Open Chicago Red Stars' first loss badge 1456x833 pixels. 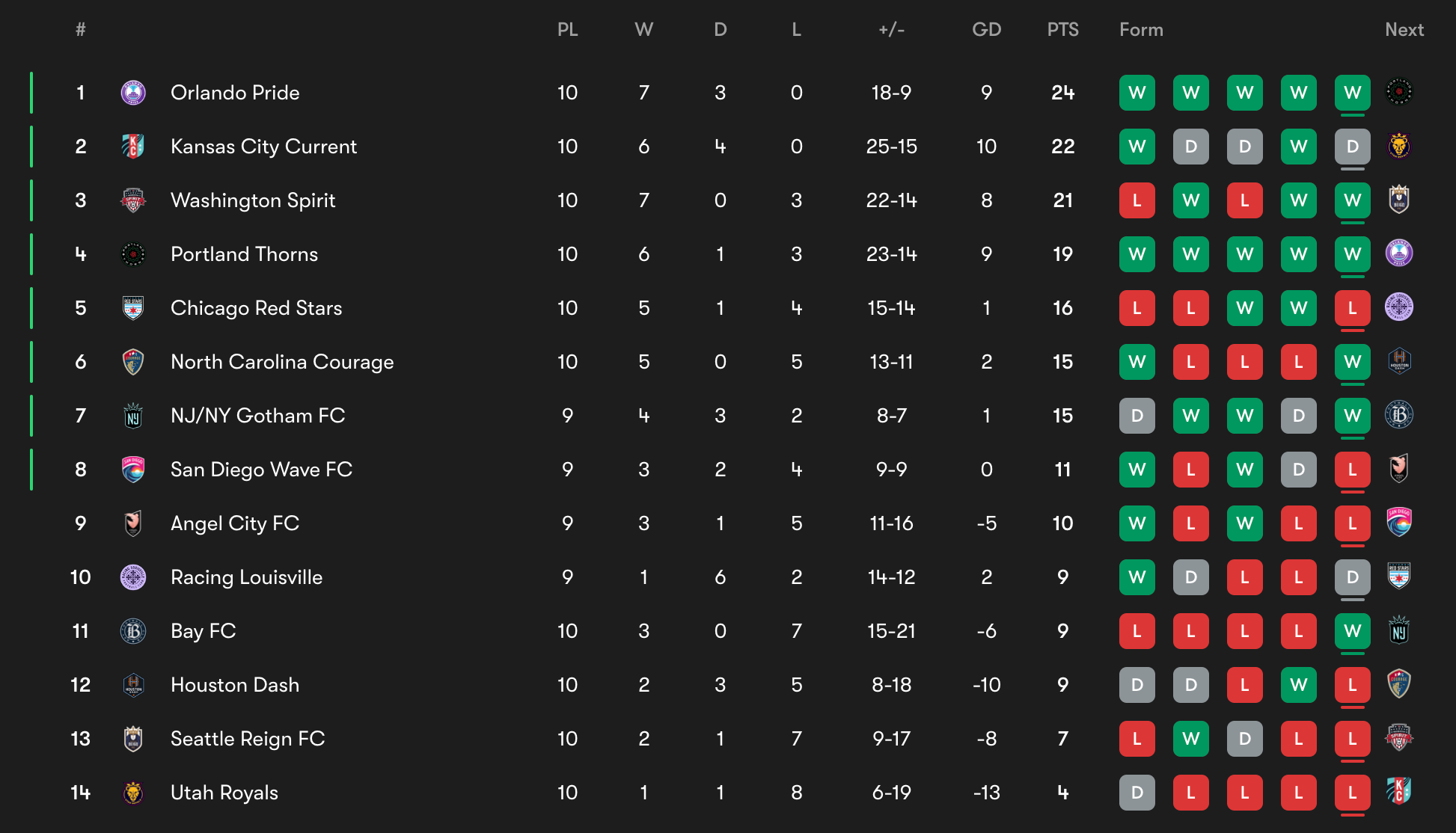(1137, 308)
